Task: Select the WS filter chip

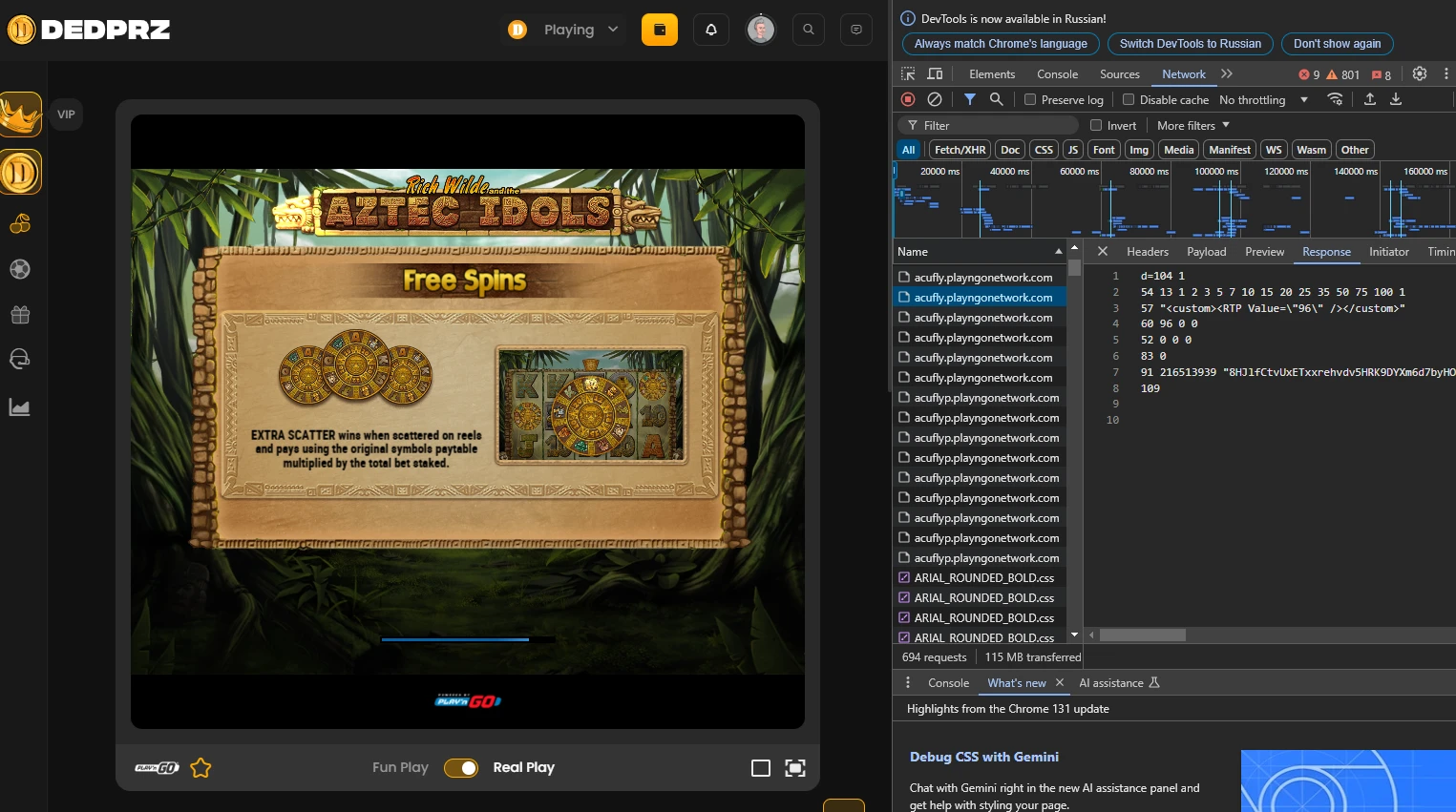Action: click(1274, 150)
